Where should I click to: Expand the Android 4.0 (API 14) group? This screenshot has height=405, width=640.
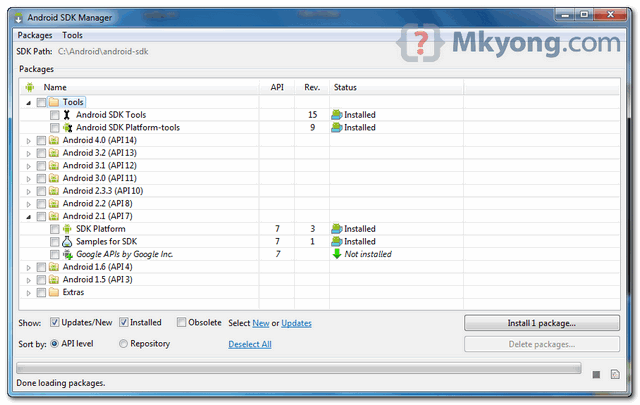[x=29, y=141]
